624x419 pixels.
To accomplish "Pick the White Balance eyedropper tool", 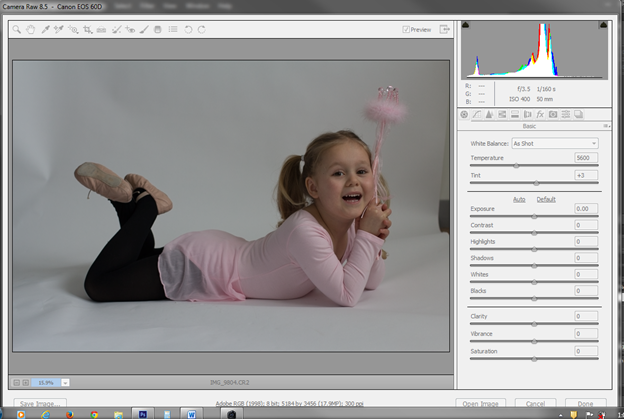I will 46,30.
